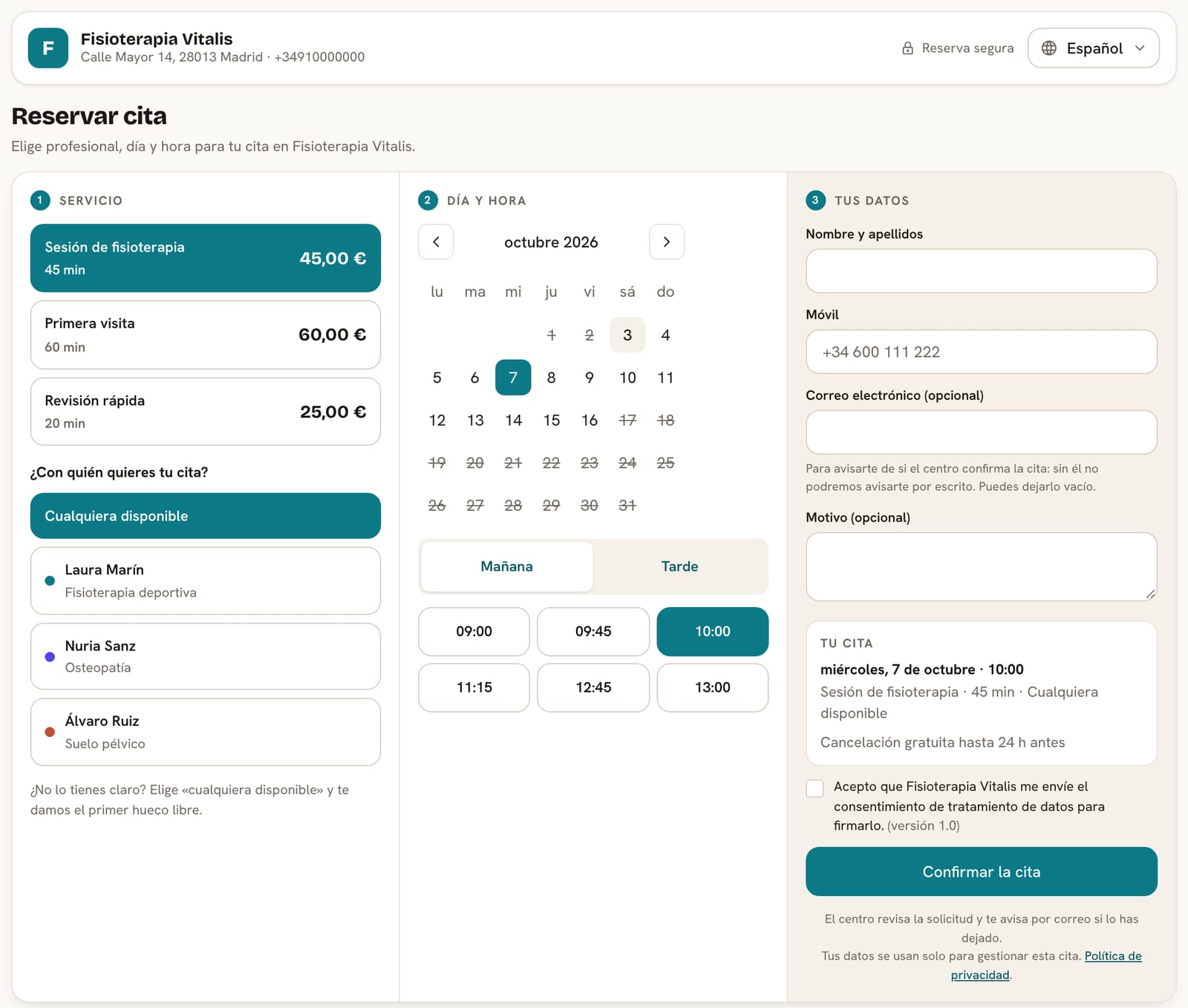Select October 14 in calendar
1188x1008 pixels.
point(513,420)
